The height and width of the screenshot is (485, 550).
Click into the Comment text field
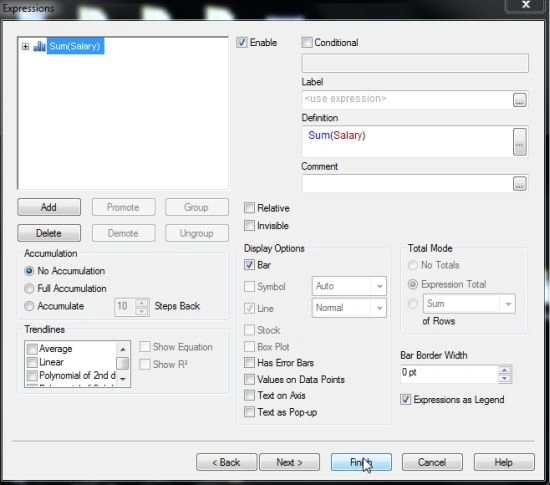point(407,183)
